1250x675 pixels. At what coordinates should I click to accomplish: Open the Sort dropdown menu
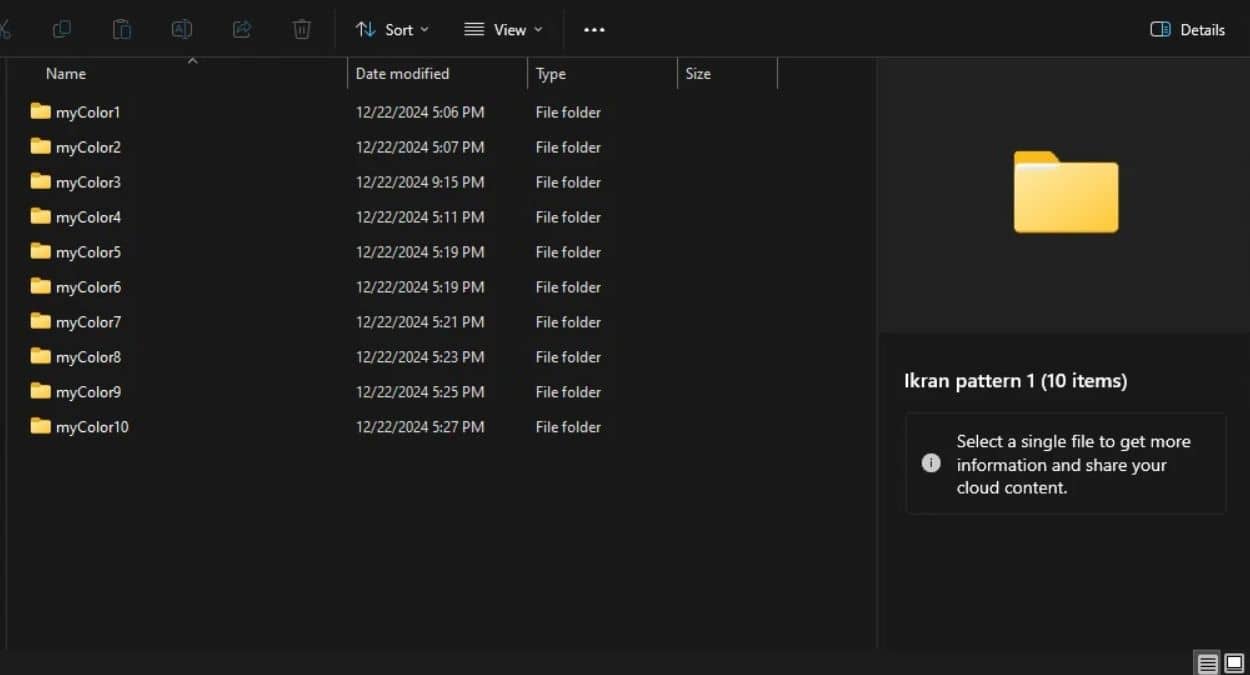point(392,29)
